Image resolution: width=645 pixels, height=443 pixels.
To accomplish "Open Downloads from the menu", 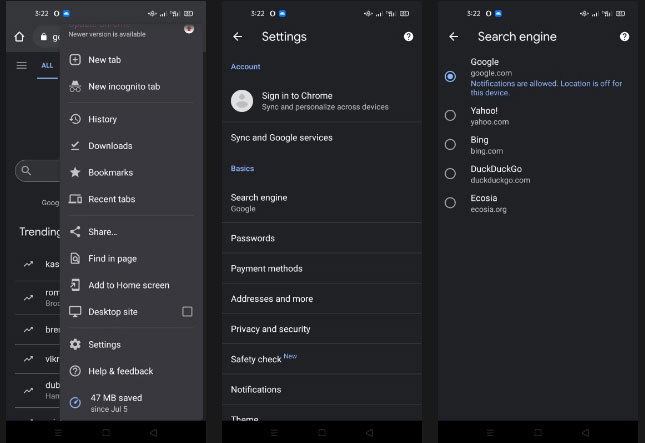I will 132,146.
